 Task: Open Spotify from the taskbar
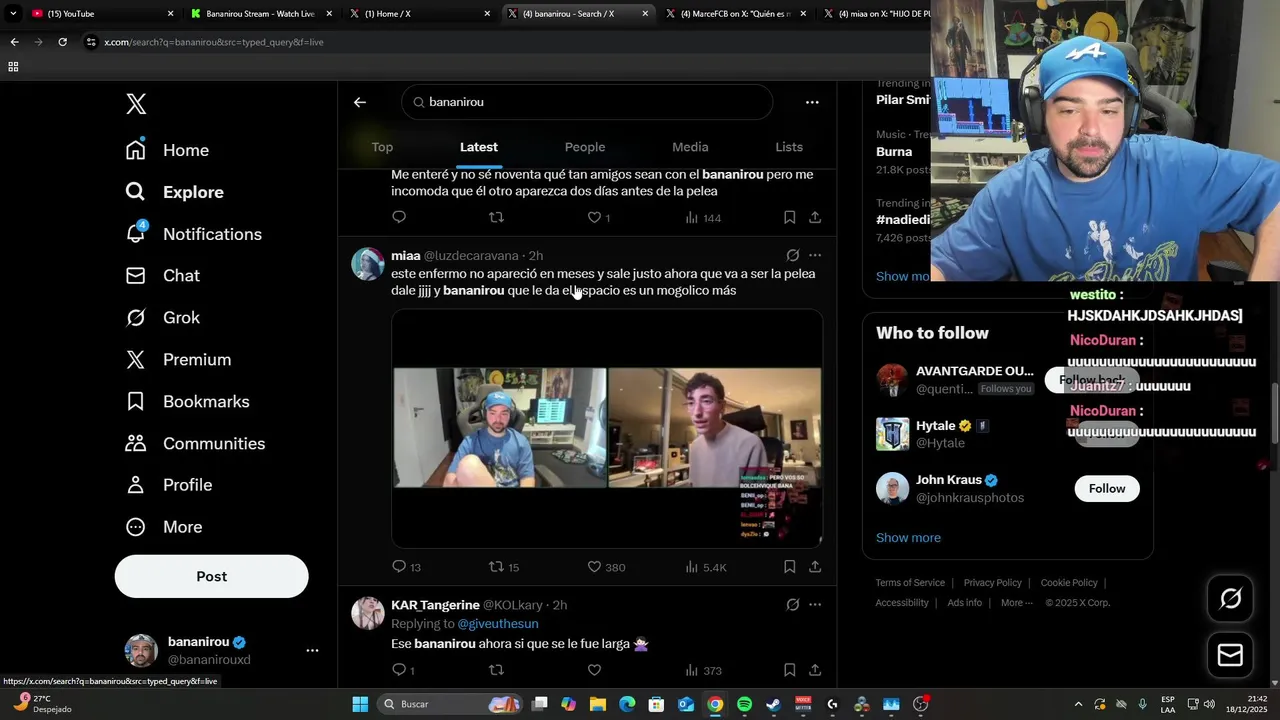coord(744,704)
